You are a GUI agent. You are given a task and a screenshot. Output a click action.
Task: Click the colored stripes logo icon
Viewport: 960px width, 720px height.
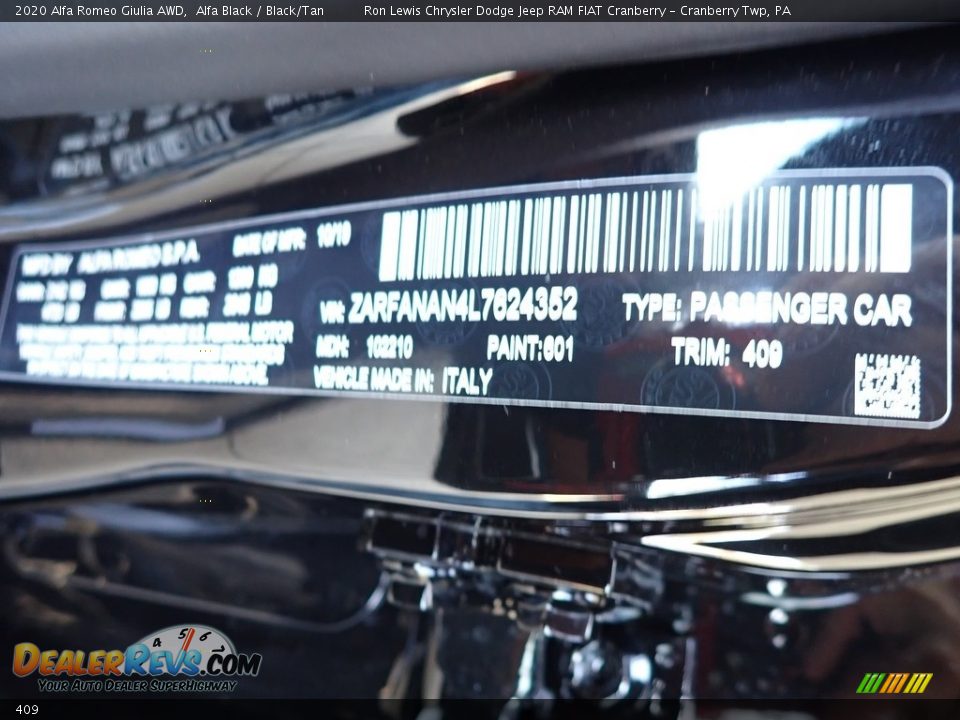point(894,683)
